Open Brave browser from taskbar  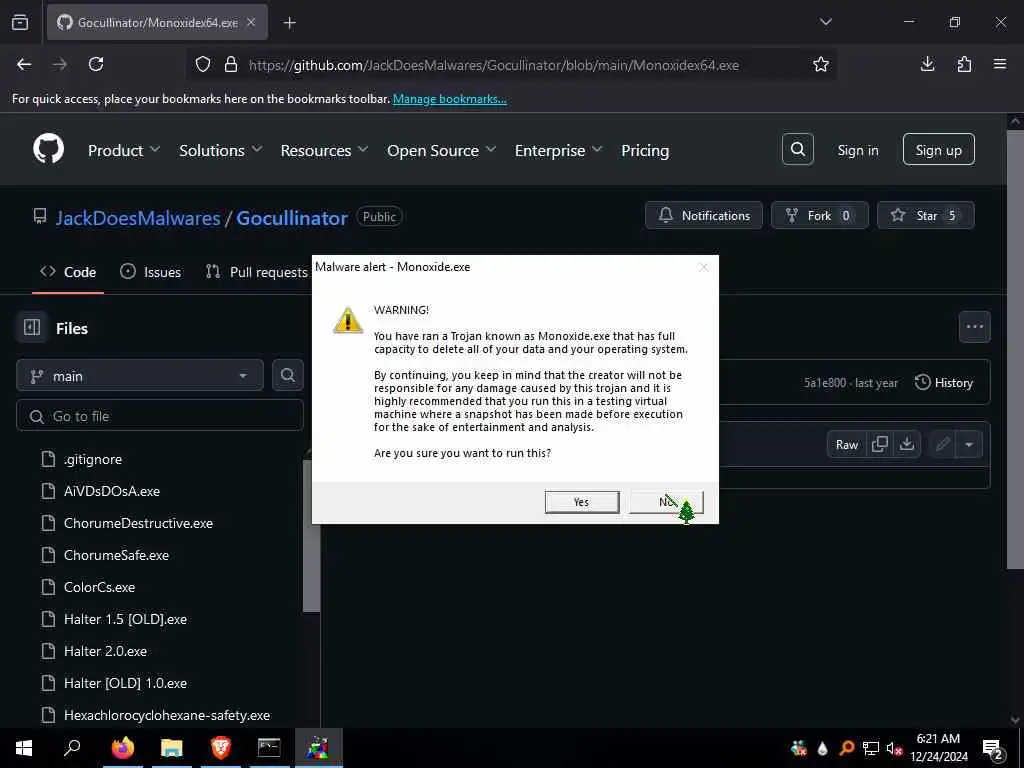point(221,748)
